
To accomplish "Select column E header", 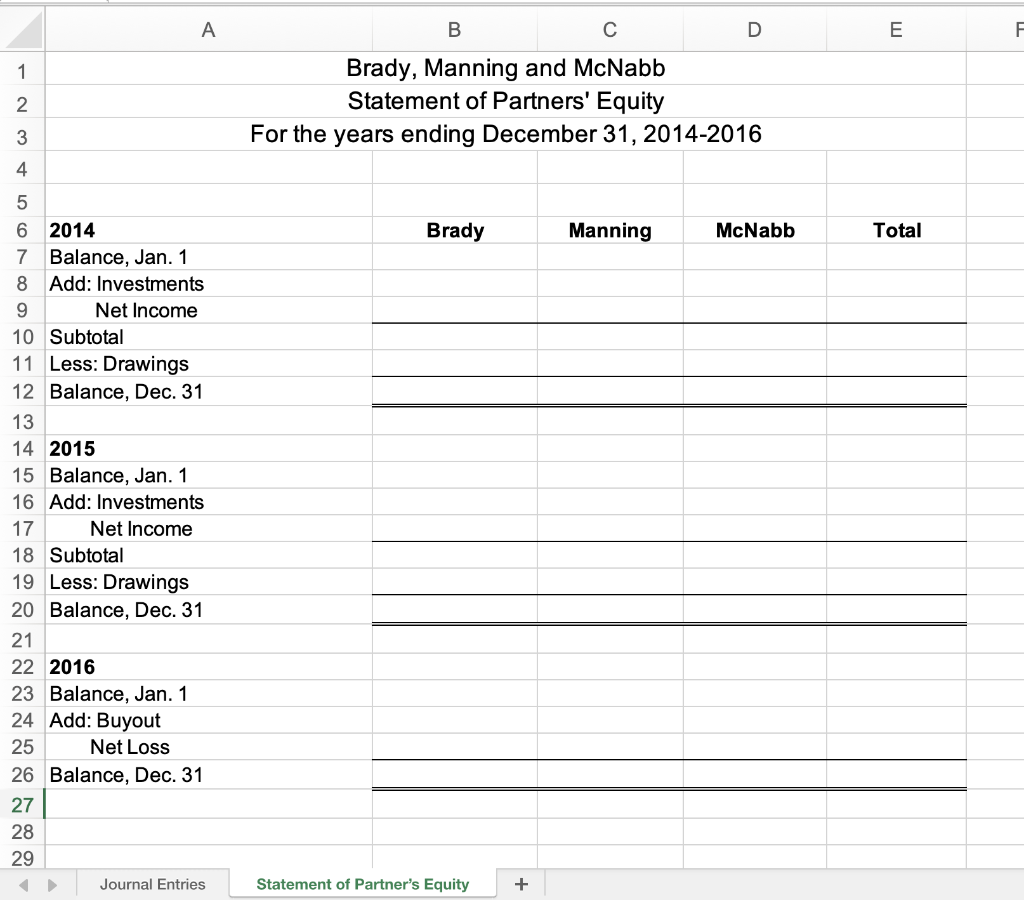I will [x=896, y=29].
